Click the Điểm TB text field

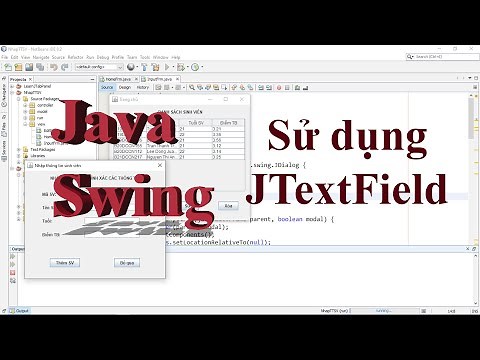[112, 235]
